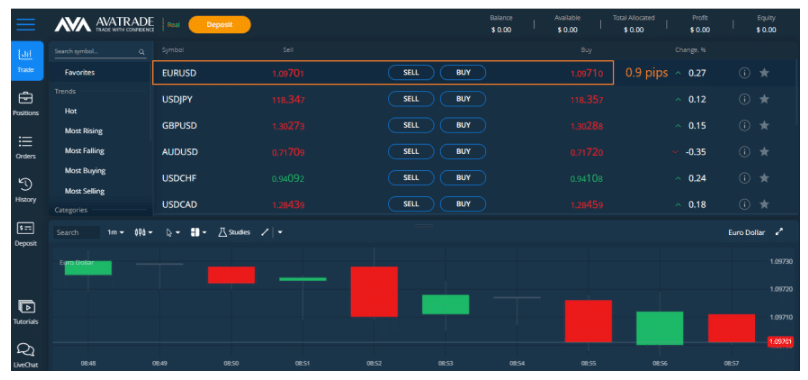Toggle AUDUSD favorite star
This screenshot has width=808, height=380.
tap(764, 152)
